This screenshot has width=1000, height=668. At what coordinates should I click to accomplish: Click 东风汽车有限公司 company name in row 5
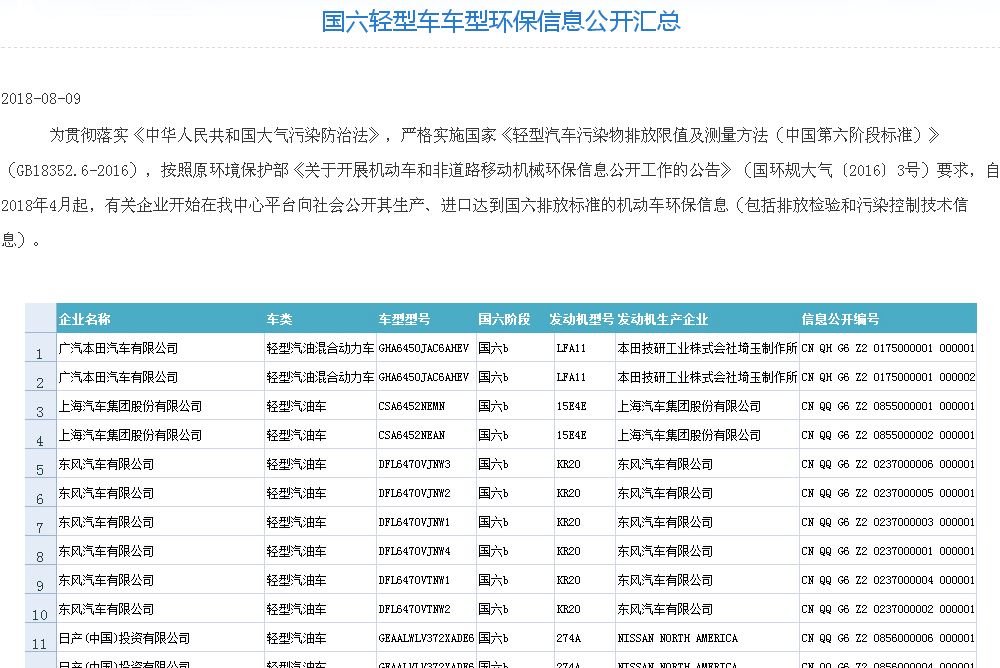click(107, 464)
